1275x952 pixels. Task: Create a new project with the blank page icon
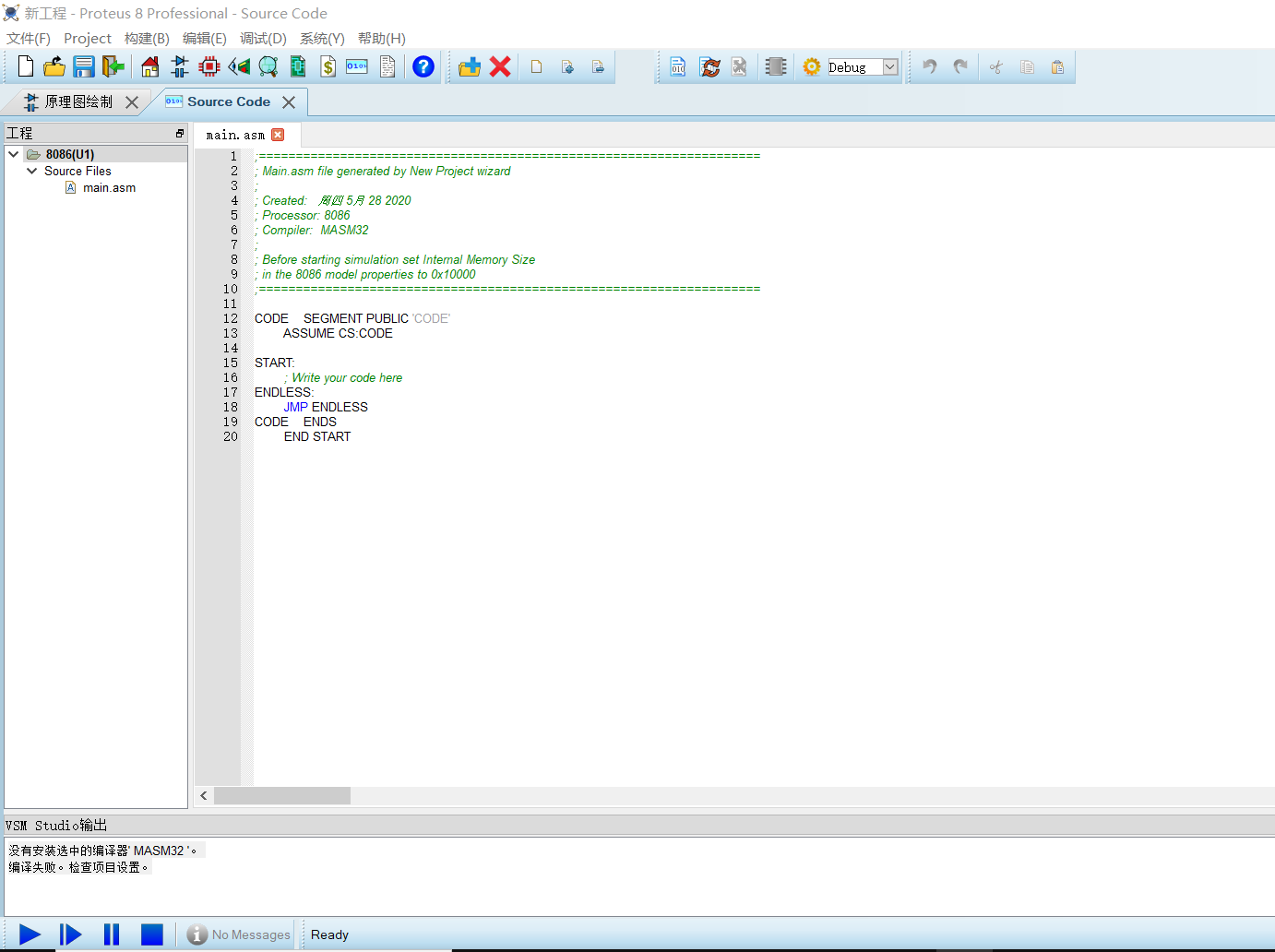pos(26,66)
